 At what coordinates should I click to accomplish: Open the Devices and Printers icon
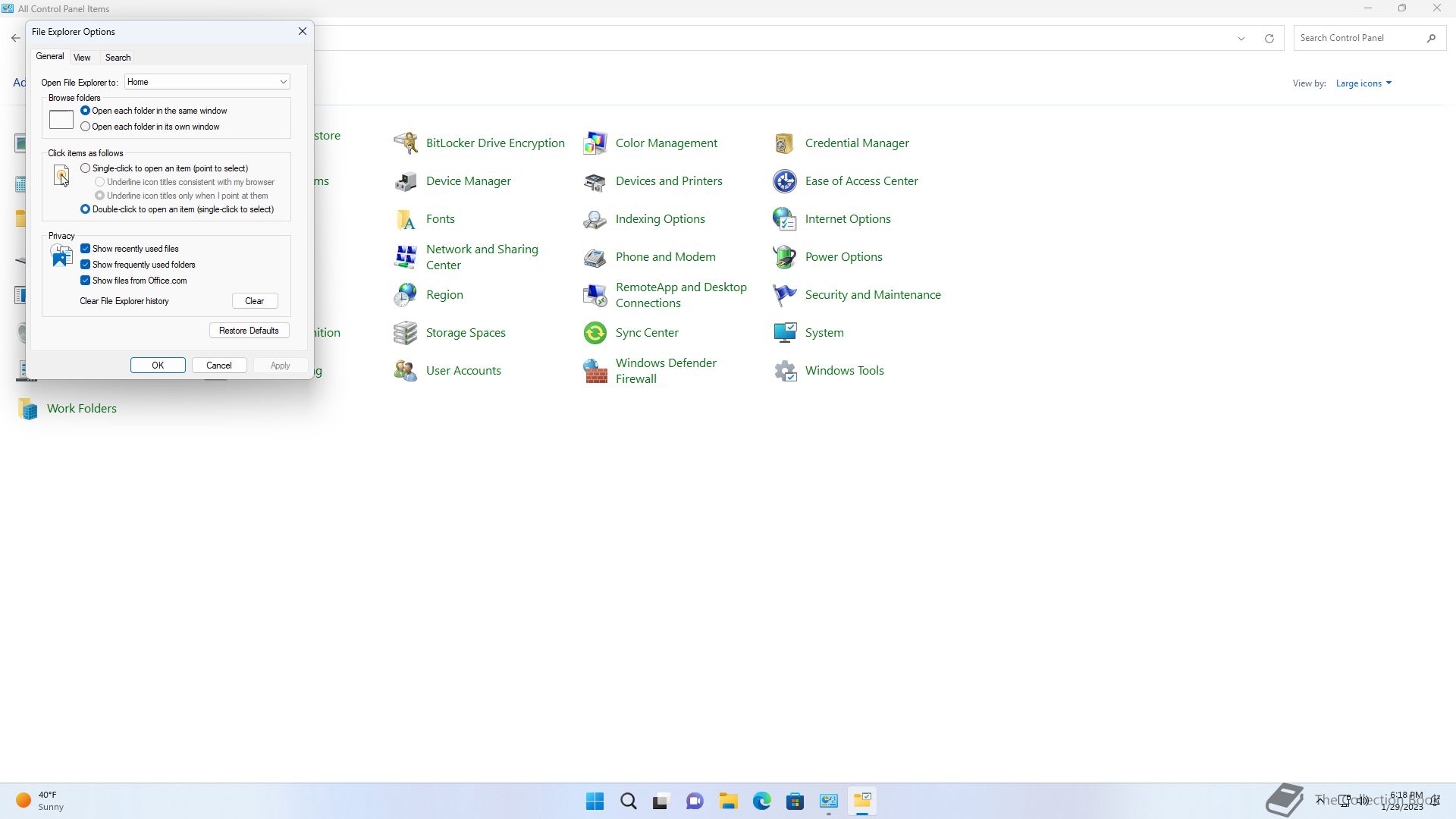(x=595, y=180)
